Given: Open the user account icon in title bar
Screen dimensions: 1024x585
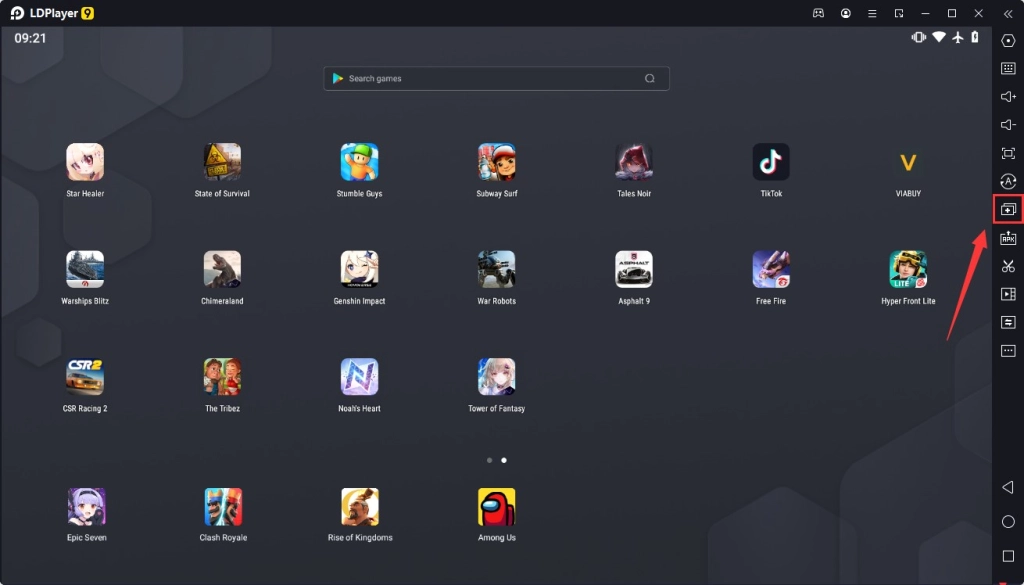Looking at the screenshot, I should 846,13.
